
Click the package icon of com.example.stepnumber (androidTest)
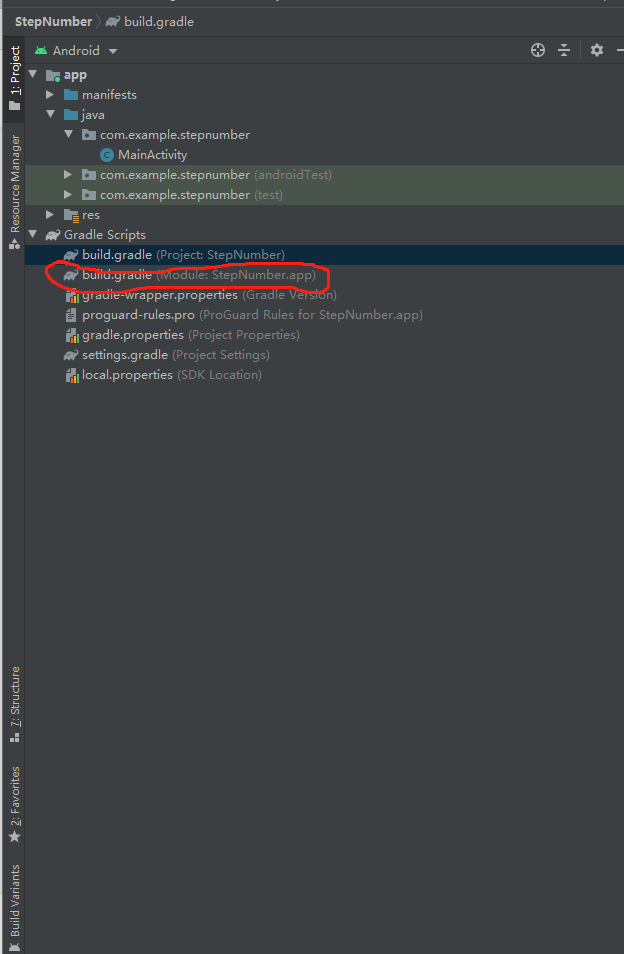pos(89,175)
